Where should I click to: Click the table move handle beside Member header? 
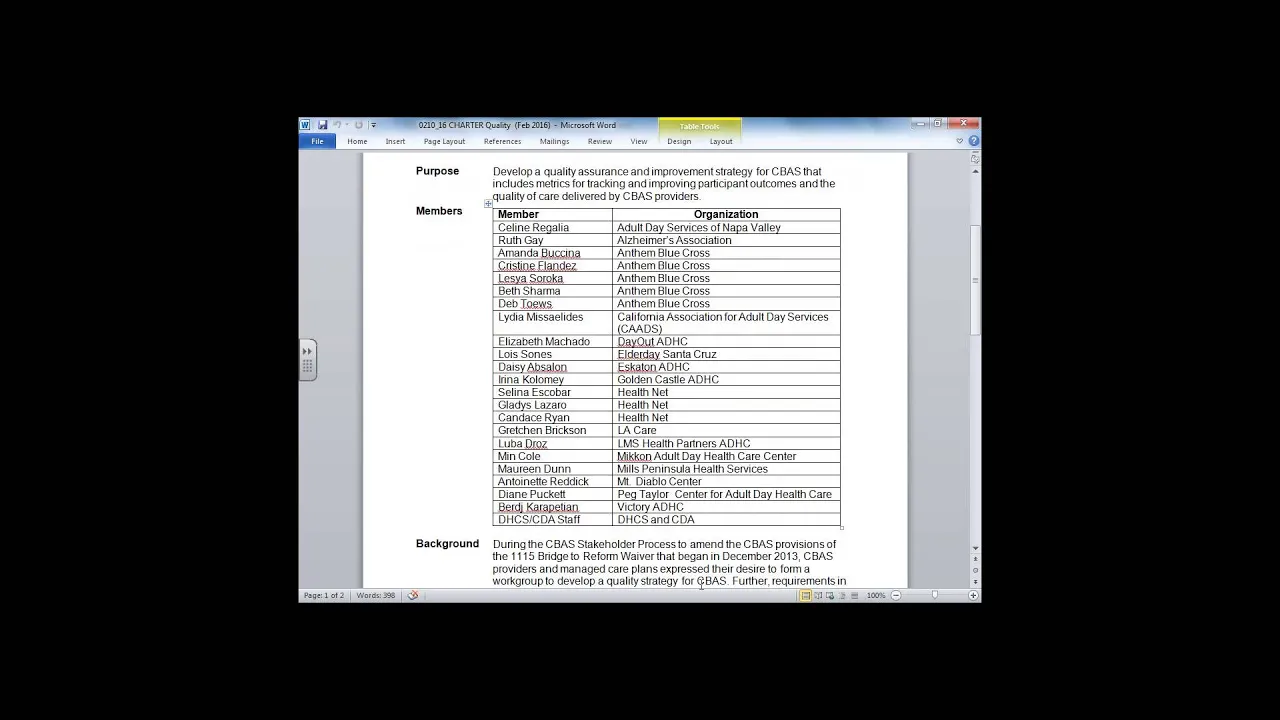point(488,204)
